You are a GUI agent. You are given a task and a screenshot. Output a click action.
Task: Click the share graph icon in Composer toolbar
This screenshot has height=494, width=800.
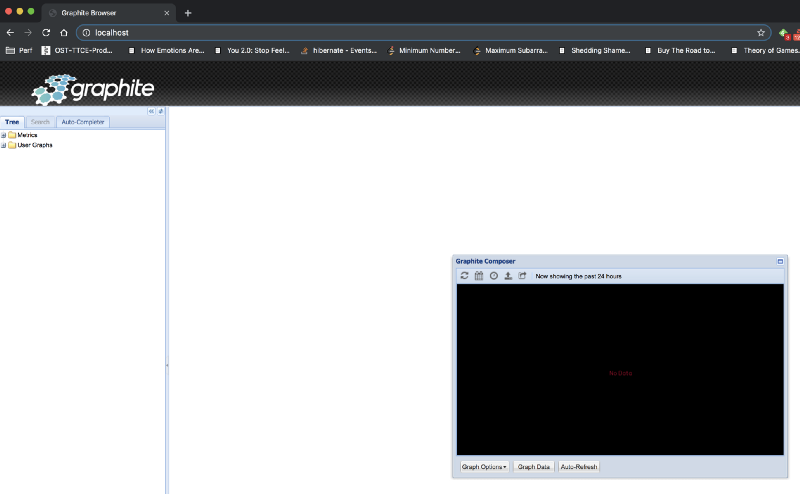(522, 276)
